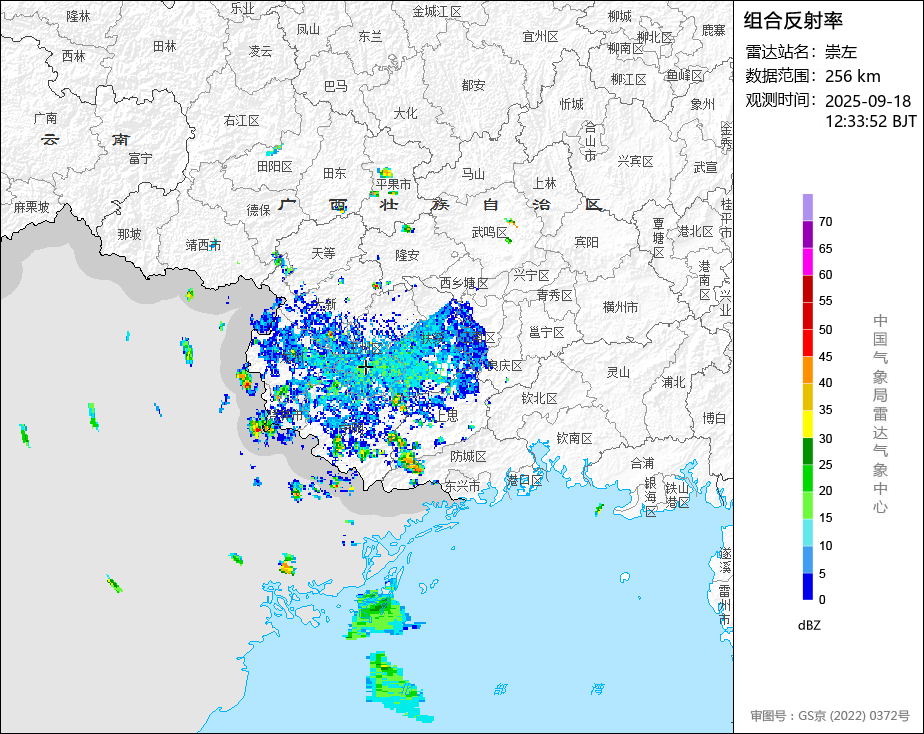Click the legend value '25'
The width and height of the screenshot is (924, 734).
(826, 465)
